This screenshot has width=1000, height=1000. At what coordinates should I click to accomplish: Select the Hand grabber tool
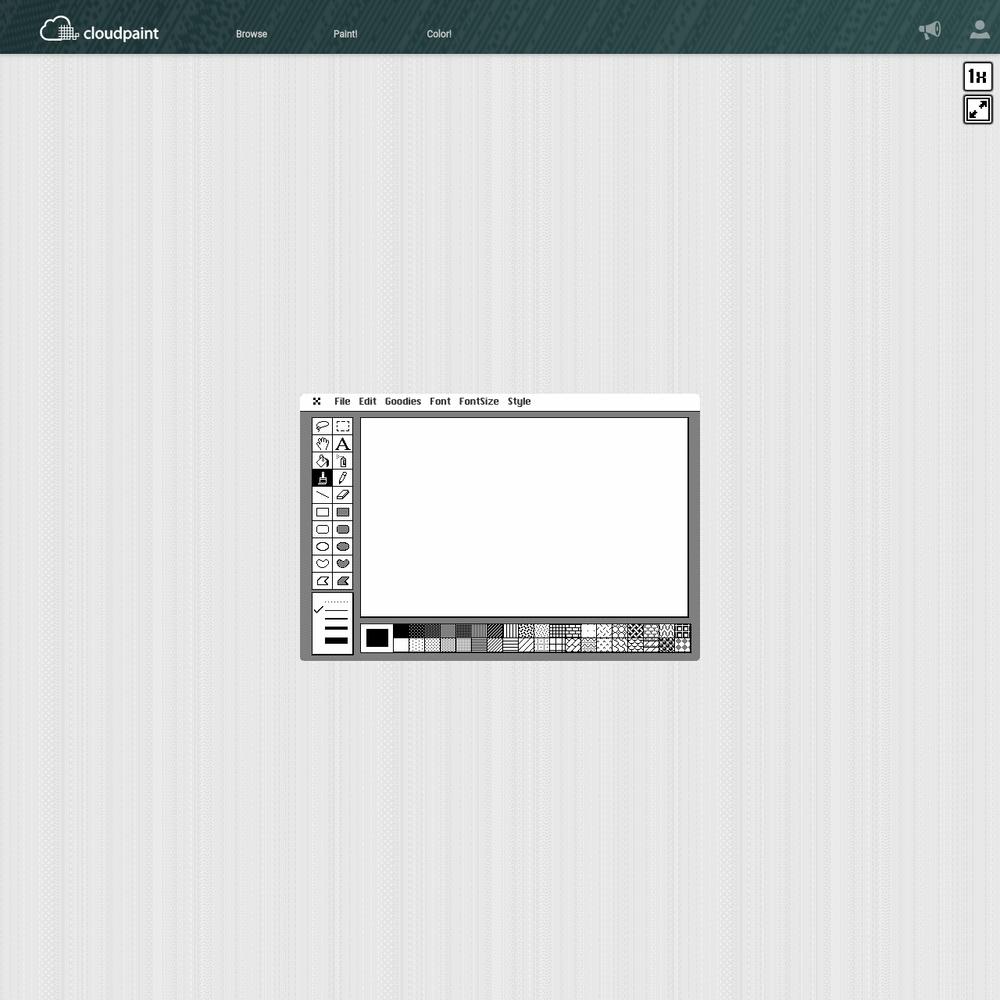click(322, 443)
